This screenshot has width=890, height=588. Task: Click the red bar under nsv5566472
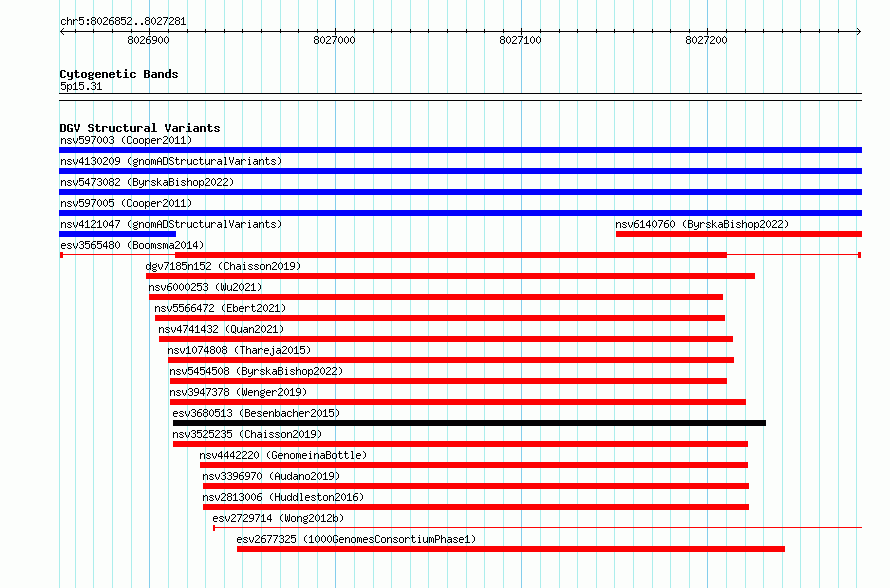pyautogui.click(x=440, y=318)
